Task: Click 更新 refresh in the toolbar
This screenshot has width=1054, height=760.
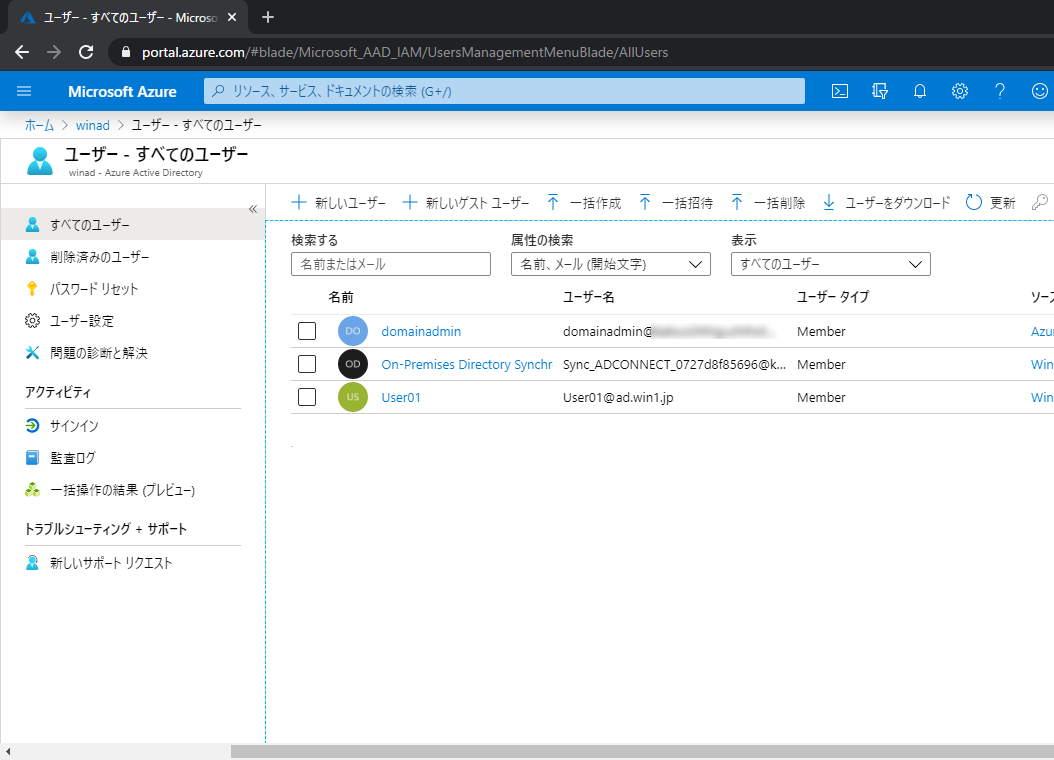Action: coord(990,203)
